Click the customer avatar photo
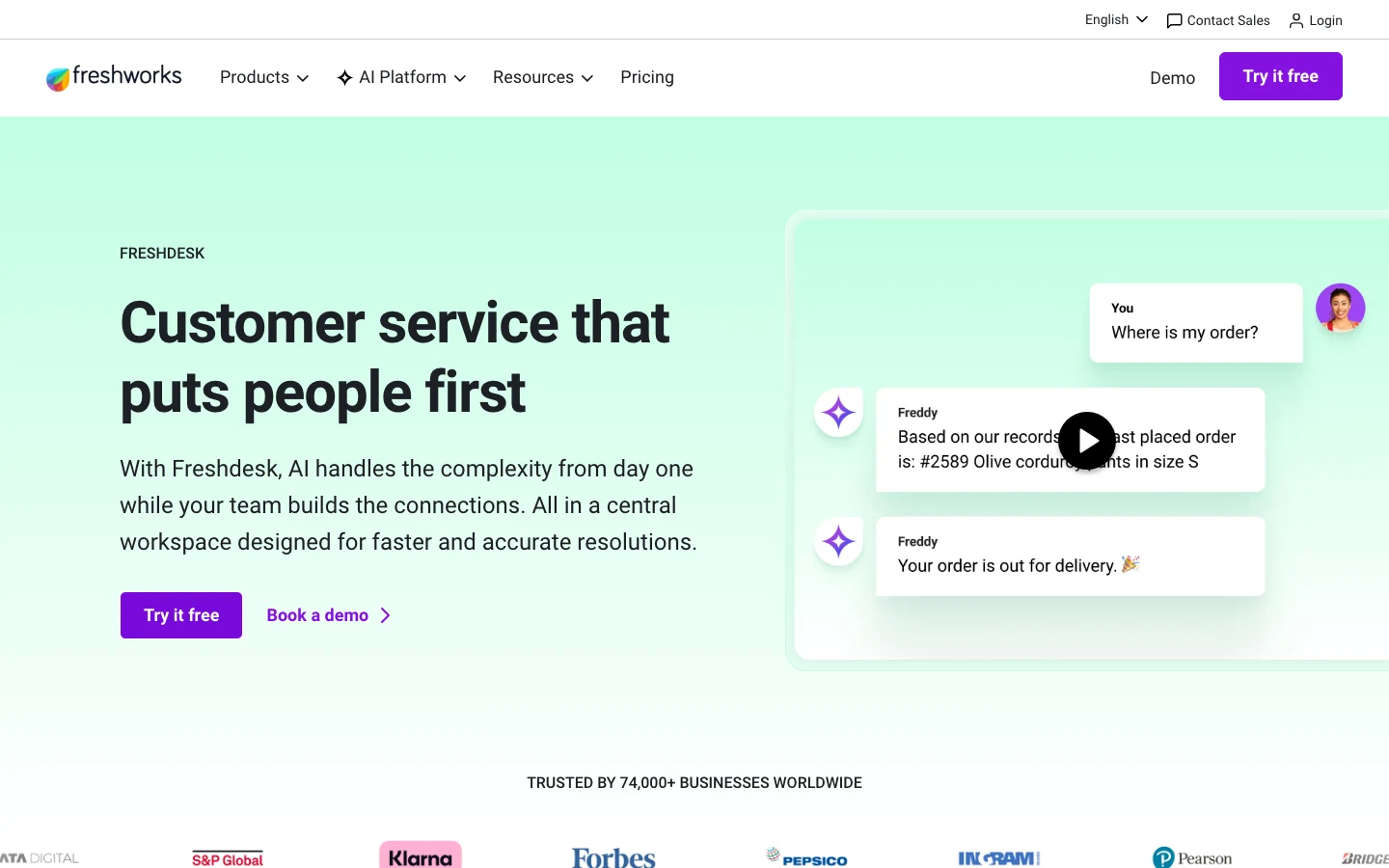The height and width of the screenshot is (868, 1389). [x=1341, y=308]
